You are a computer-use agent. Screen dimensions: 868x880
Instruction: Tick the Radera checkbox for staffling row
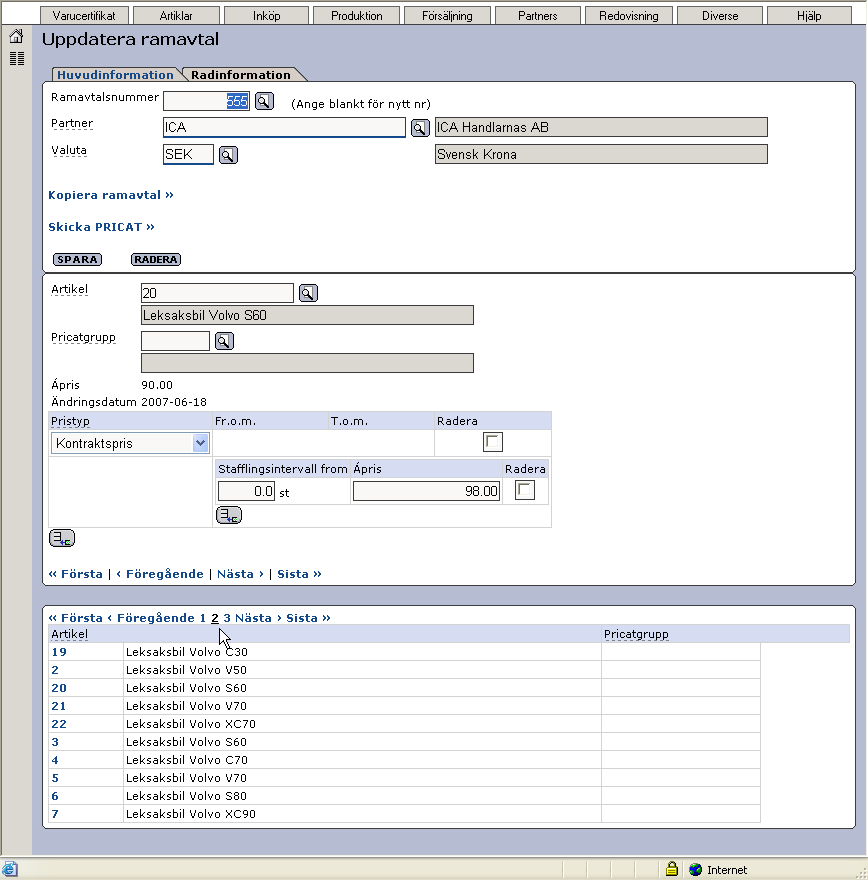[525, 490]
